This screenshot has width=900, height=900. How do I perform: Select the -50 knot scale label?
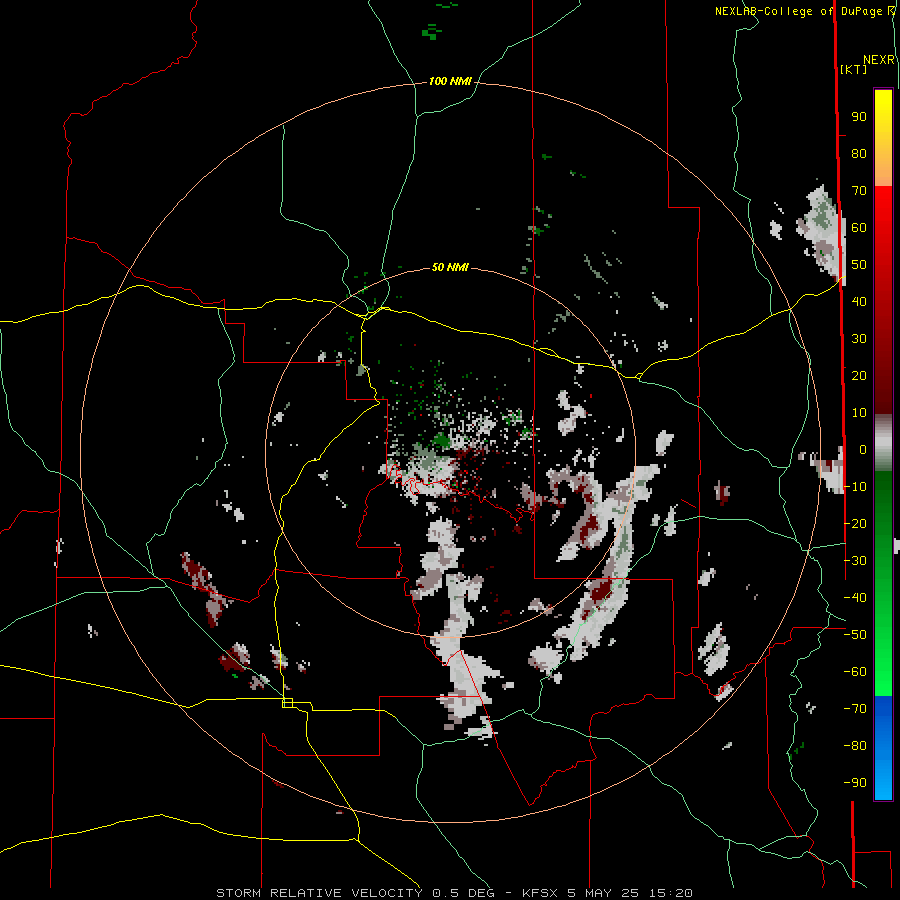pyautogui.click(x=855, y=635)
